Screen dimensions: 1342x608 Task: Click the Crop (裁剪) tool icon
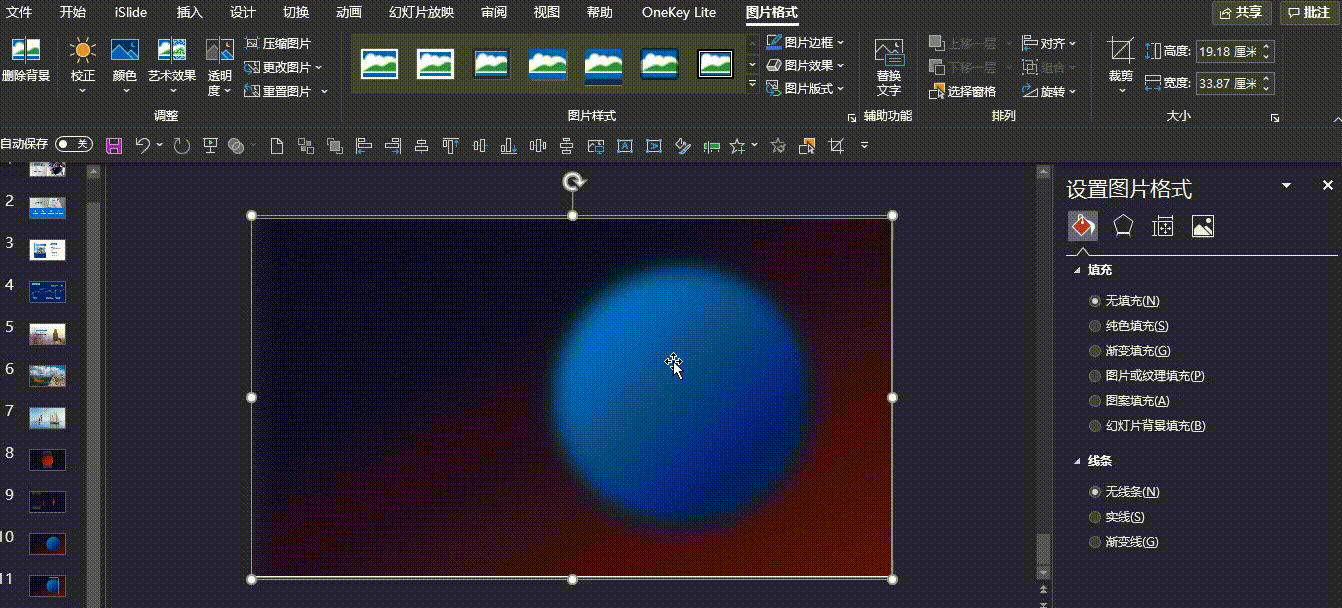point(1121,52)
